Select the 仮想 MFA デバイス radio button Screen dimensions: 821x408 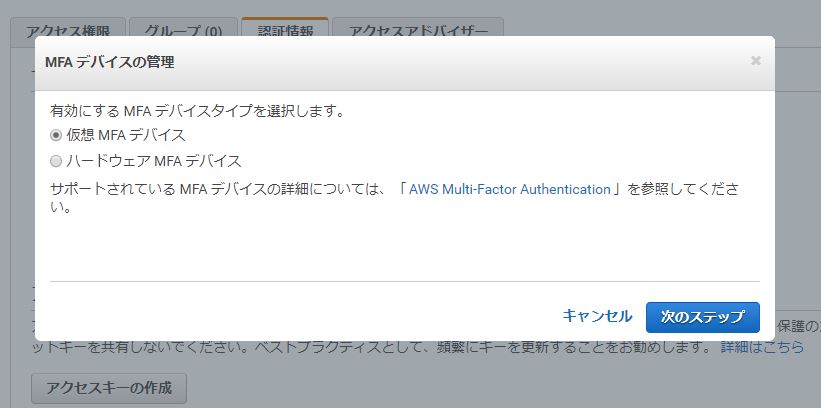(56, 136)
